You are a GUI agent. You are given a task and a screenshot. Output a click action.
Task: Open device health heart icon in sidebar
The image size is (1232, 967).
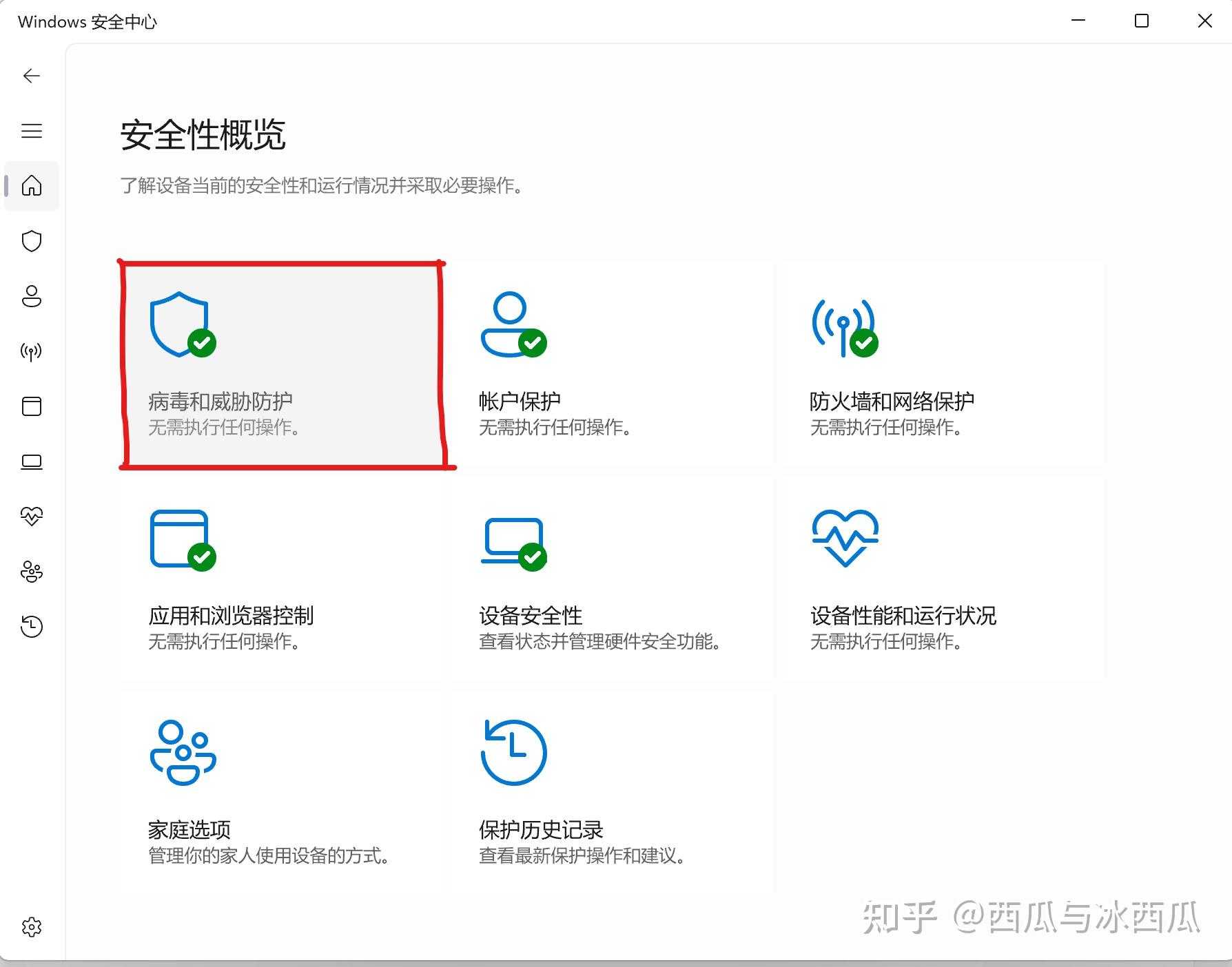[32, 516]
